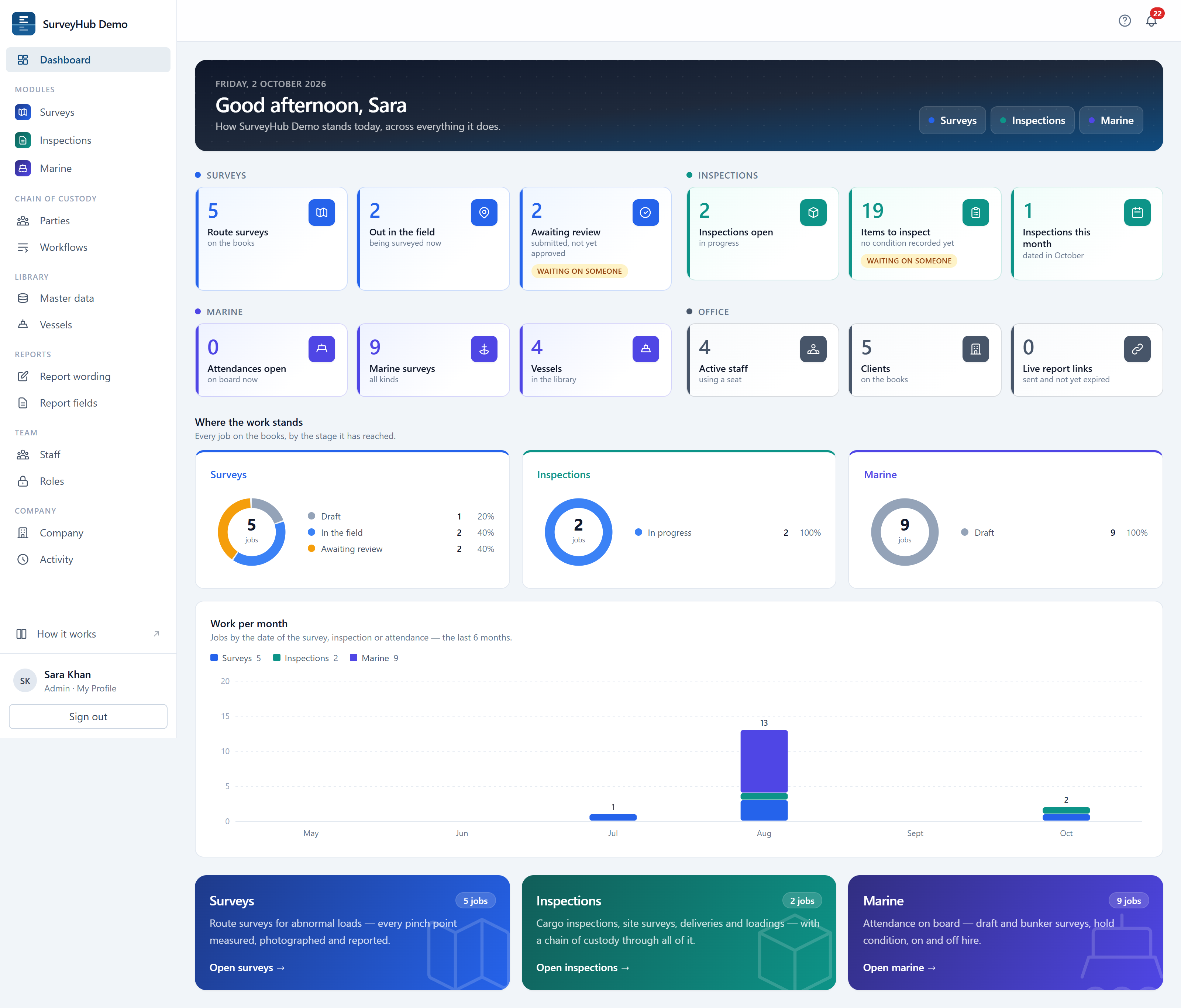
Task: Click the clipboard icon on Items to inspect card
Action: pos(976,213)
